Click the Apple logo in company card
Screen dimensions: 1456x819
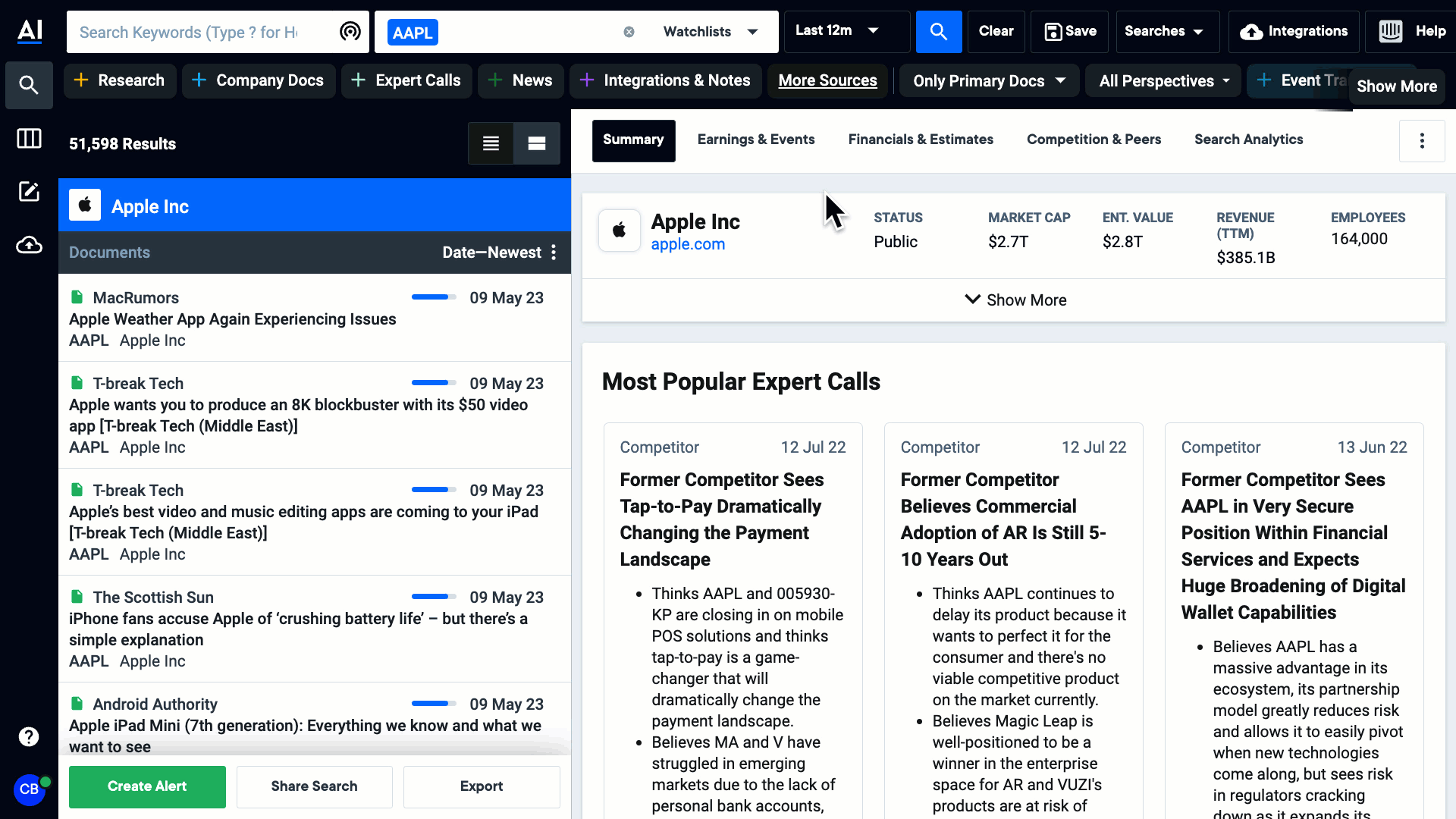click(x=620, y=231)
